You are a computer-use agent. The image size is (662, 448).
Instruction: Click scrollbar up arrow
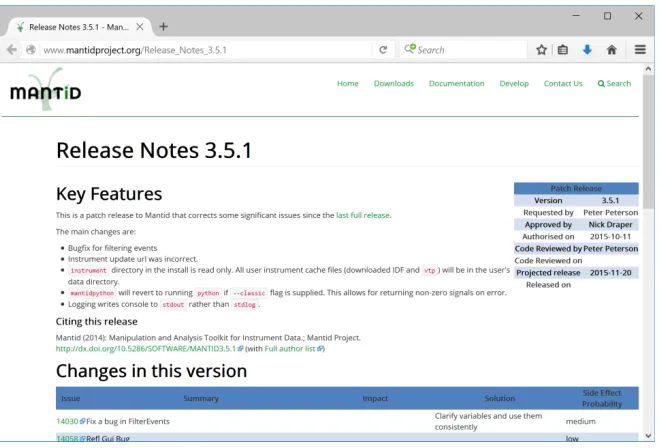648,69
